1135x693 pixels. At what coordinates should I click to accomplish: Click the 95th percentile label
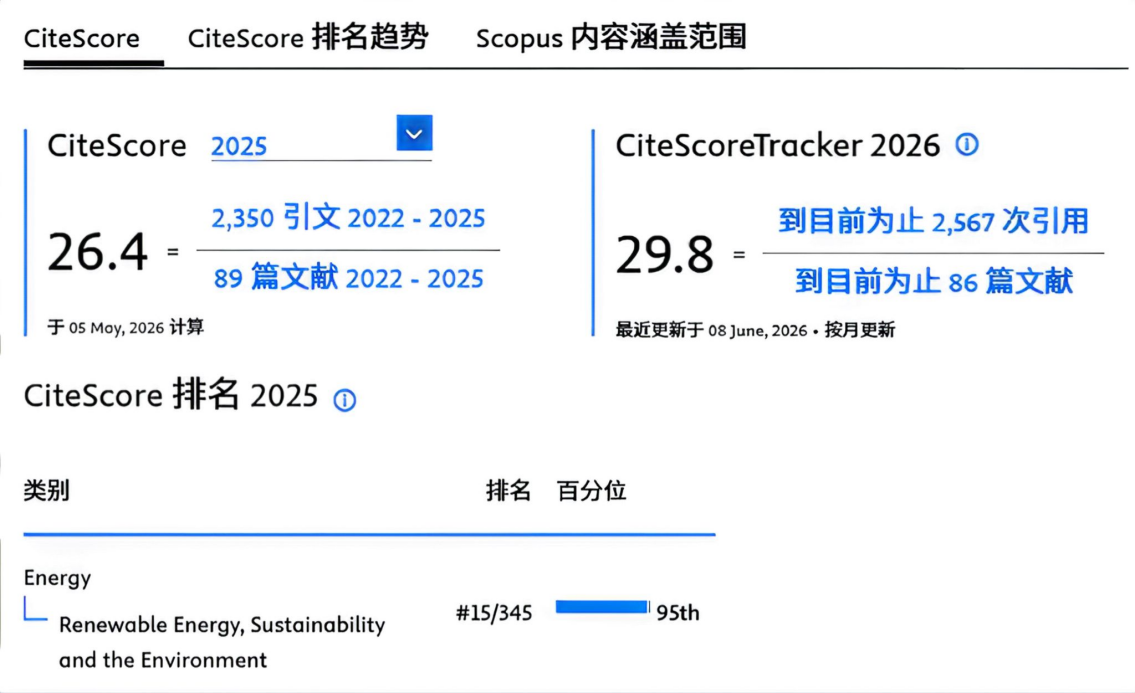(678, 613)
